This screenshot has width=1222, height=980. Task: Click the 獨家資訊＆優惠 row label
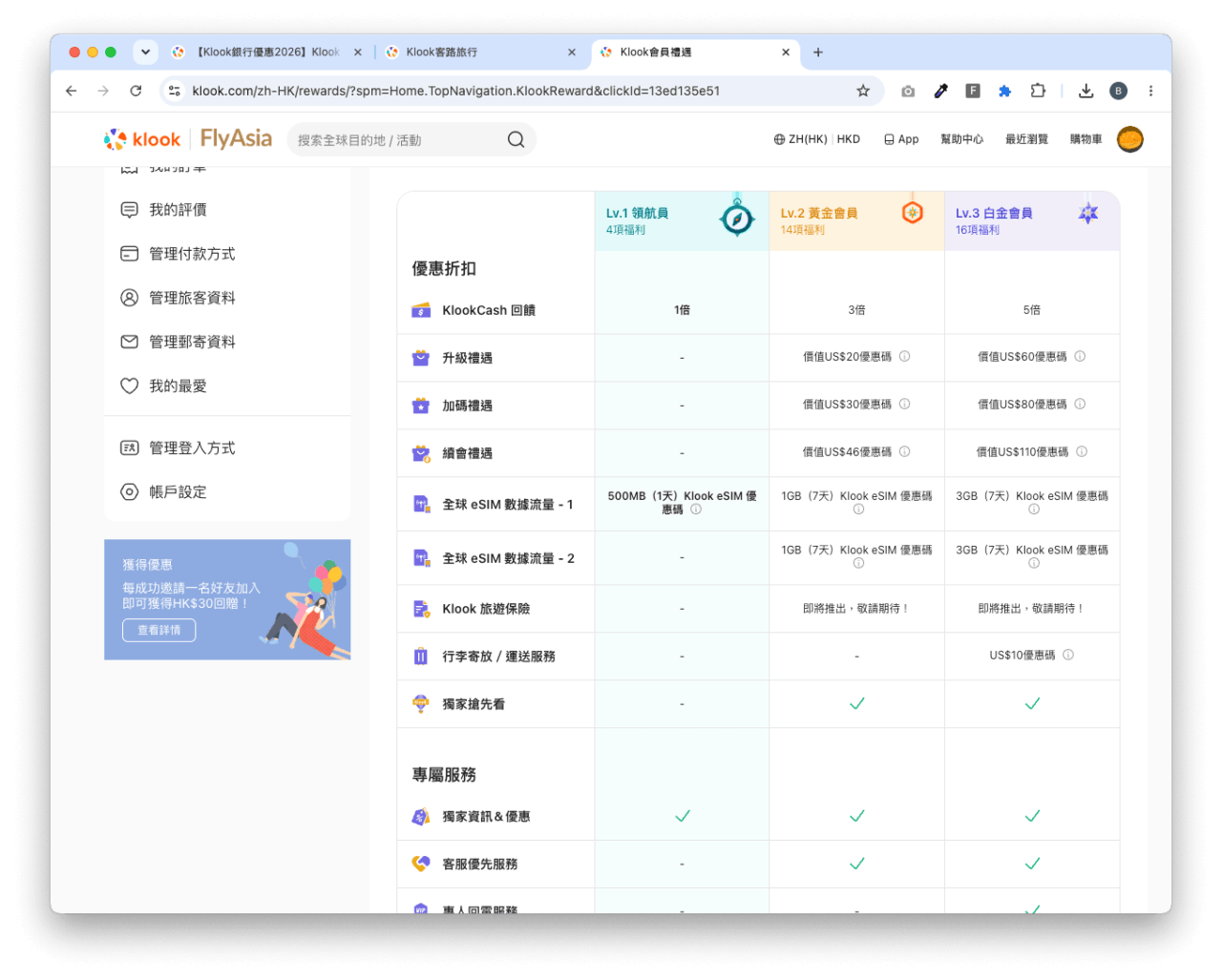[x=486, y=817]
